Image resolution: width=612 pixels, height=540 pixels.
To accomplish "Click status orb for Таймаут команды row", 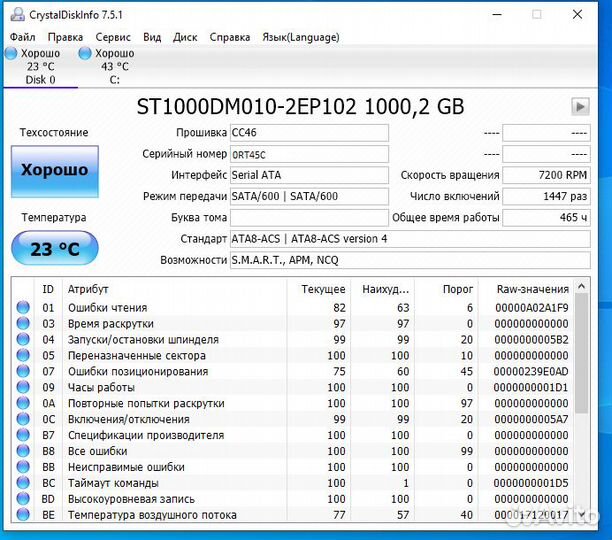I will [23, 483].
